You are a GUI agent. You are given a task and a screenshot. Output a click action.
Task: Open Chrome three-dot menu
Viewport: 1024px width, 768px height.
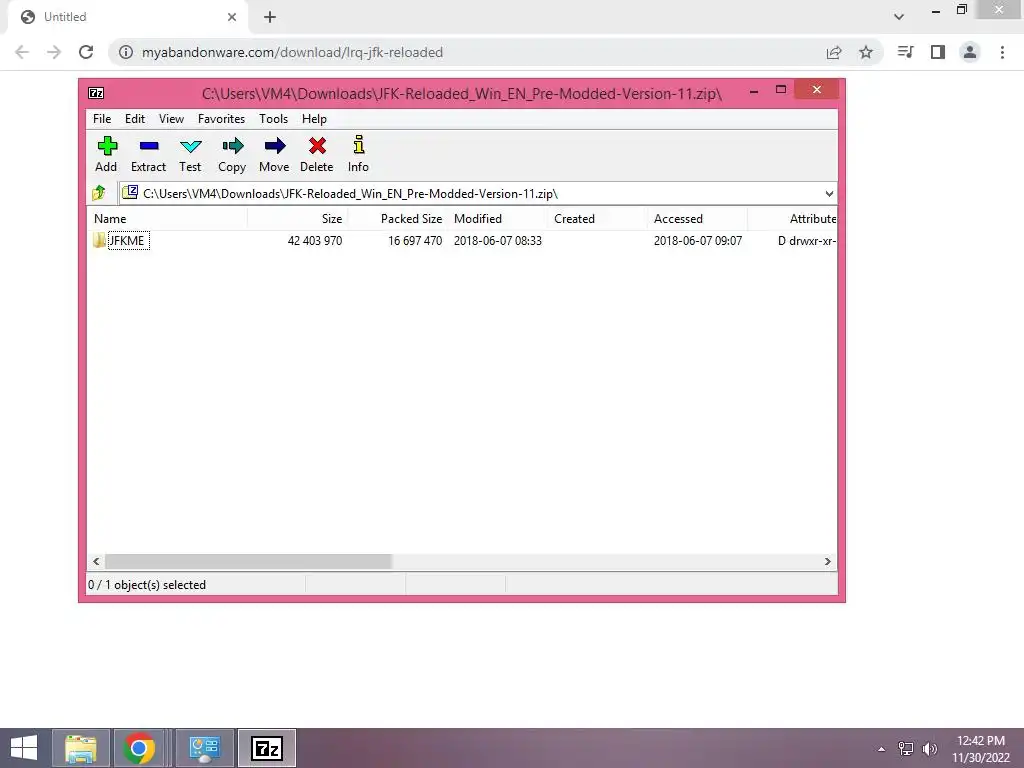tap(1002, 52)
